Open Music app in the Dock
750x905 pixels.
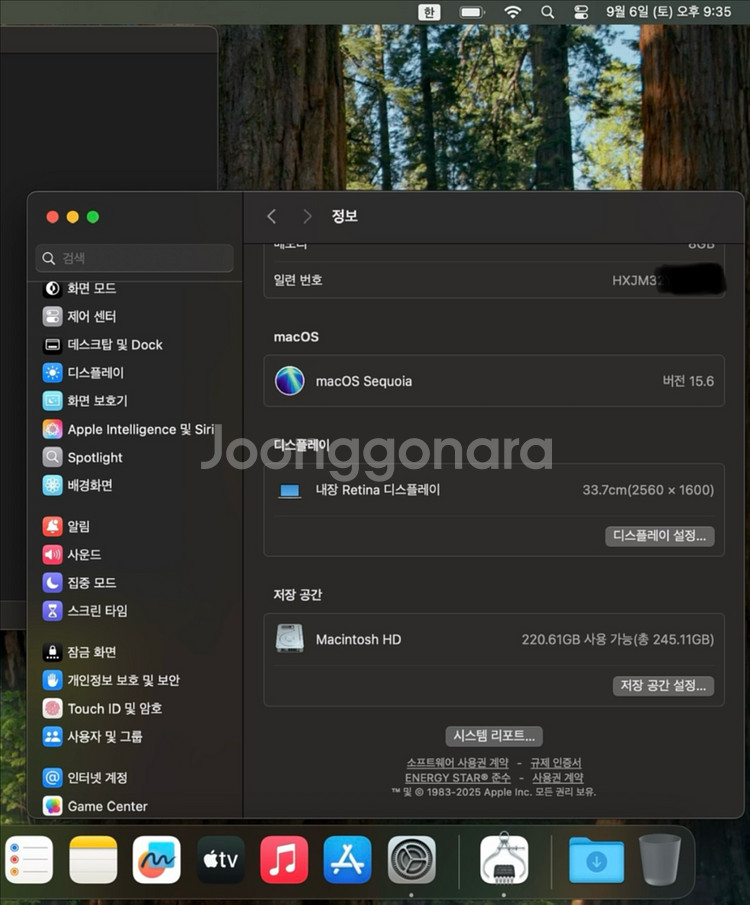(284, 860)
